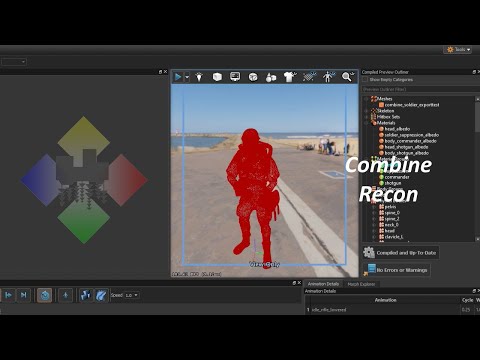
Task: Open the empty combo box at top left
Action: coord(14,62)
